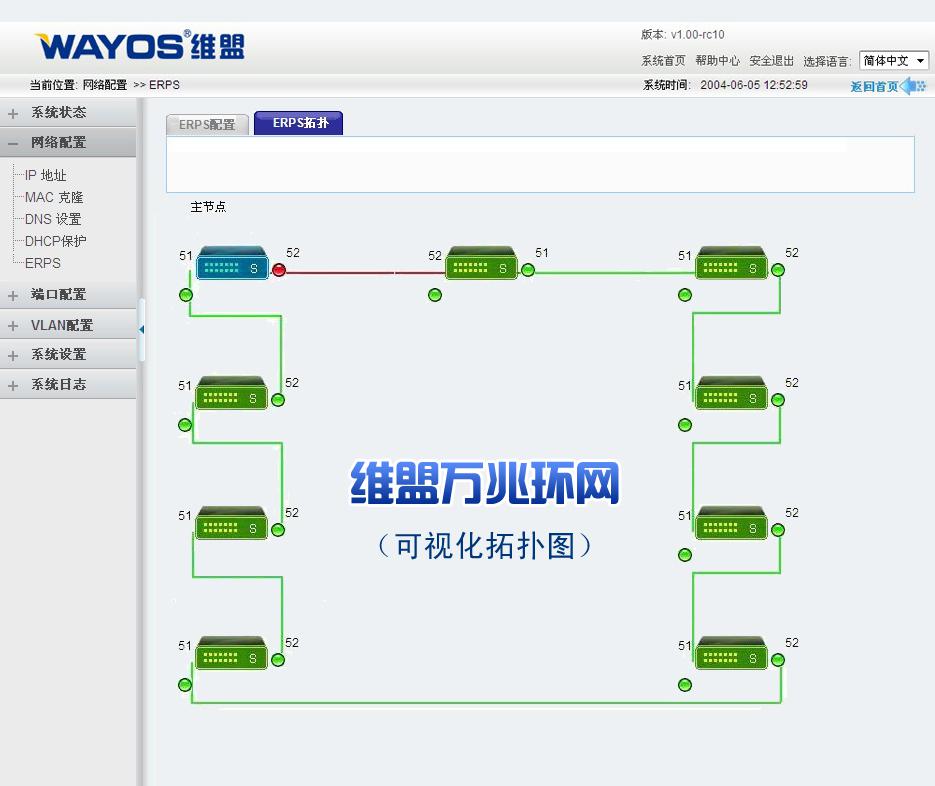Open the 简体中文 language dropdown
The image size is (935, 786).
click(x=894, y=61)
